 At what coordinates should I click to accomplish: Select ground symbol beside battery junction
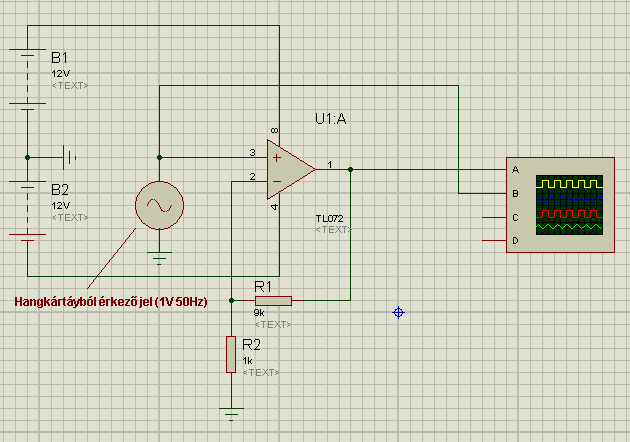(70, 157)
